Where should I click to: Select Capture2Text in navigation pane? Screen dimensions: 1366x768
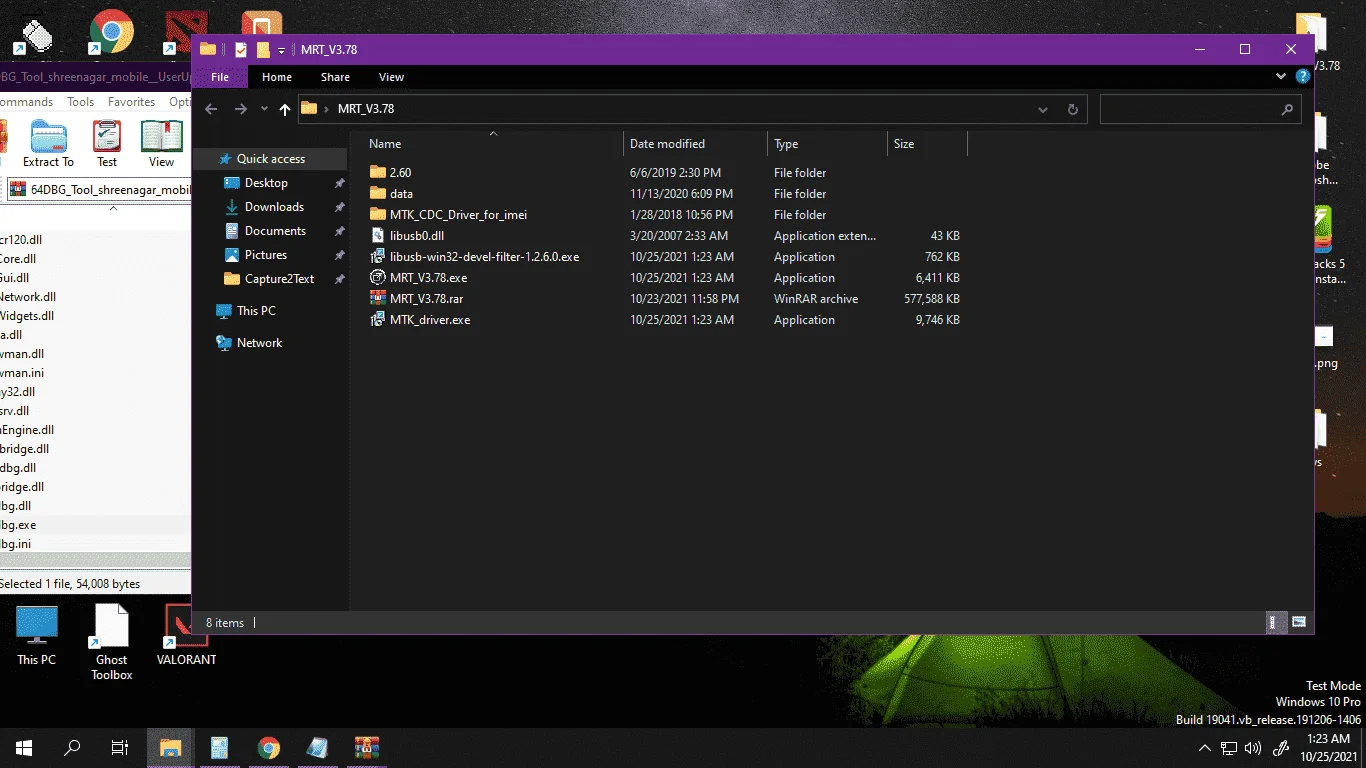pos(279,279)
